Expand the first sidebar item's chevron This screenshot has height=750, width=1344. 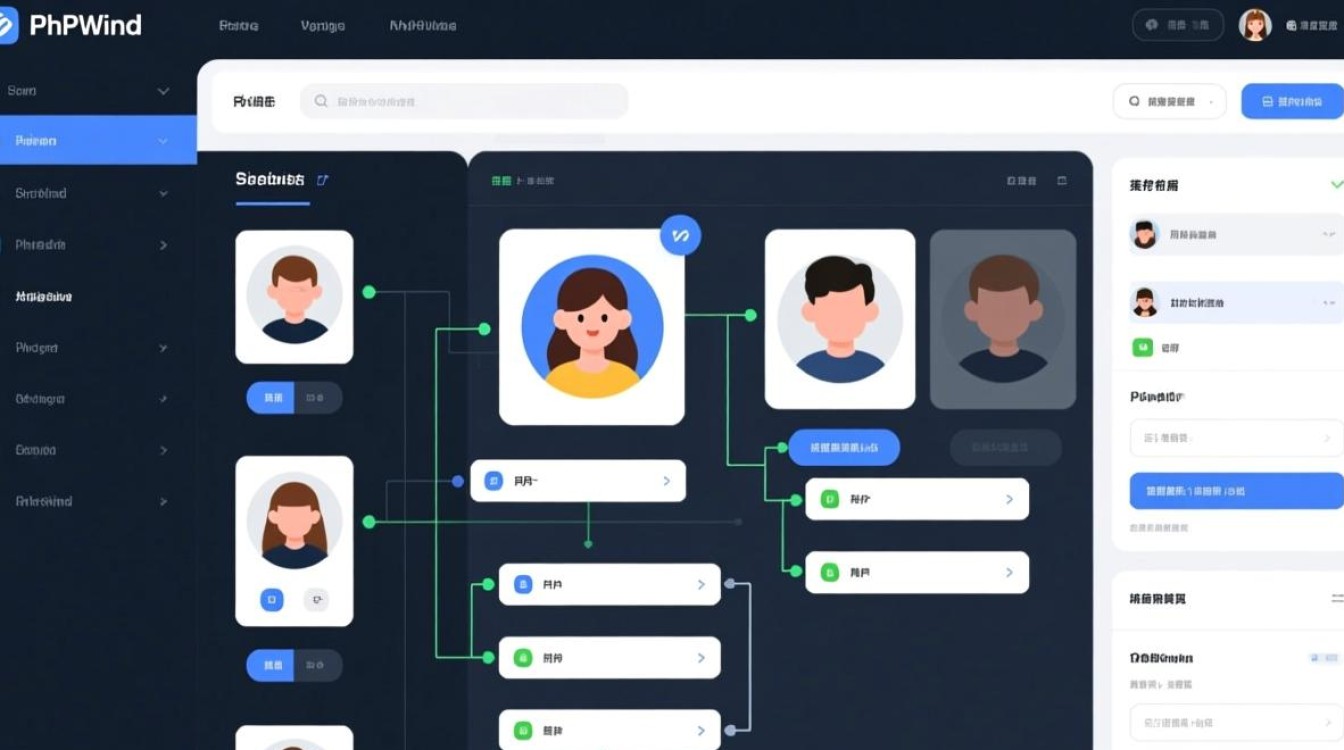(163, 91)
